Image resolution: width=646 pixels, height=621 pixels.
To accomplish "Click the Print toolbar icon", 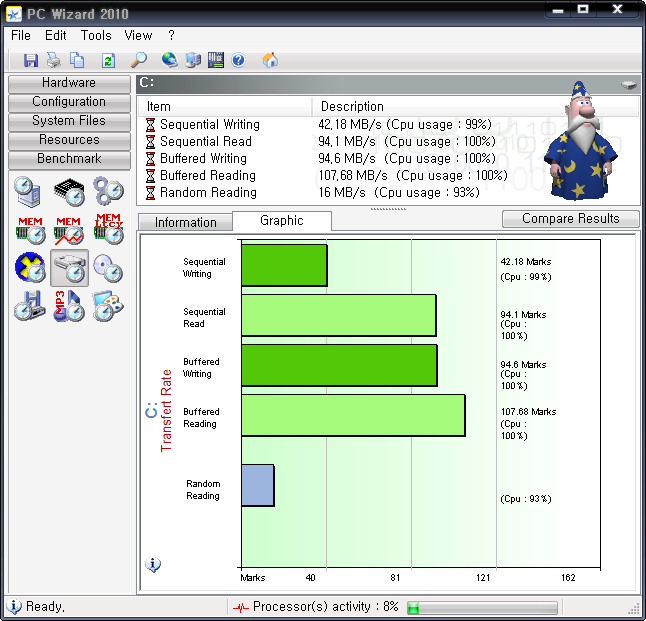I will [54, 61].
